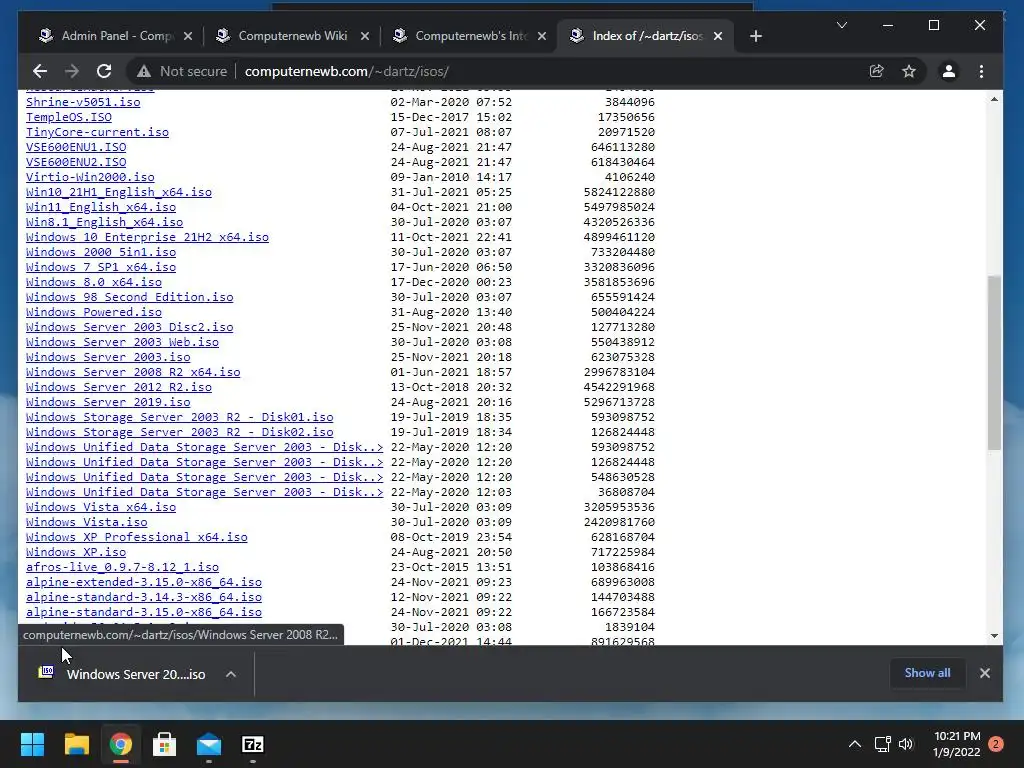The height and width of the screenshot is (768, 1024).
Task: Click the address bar URL
Action: (x=347, y=71)
